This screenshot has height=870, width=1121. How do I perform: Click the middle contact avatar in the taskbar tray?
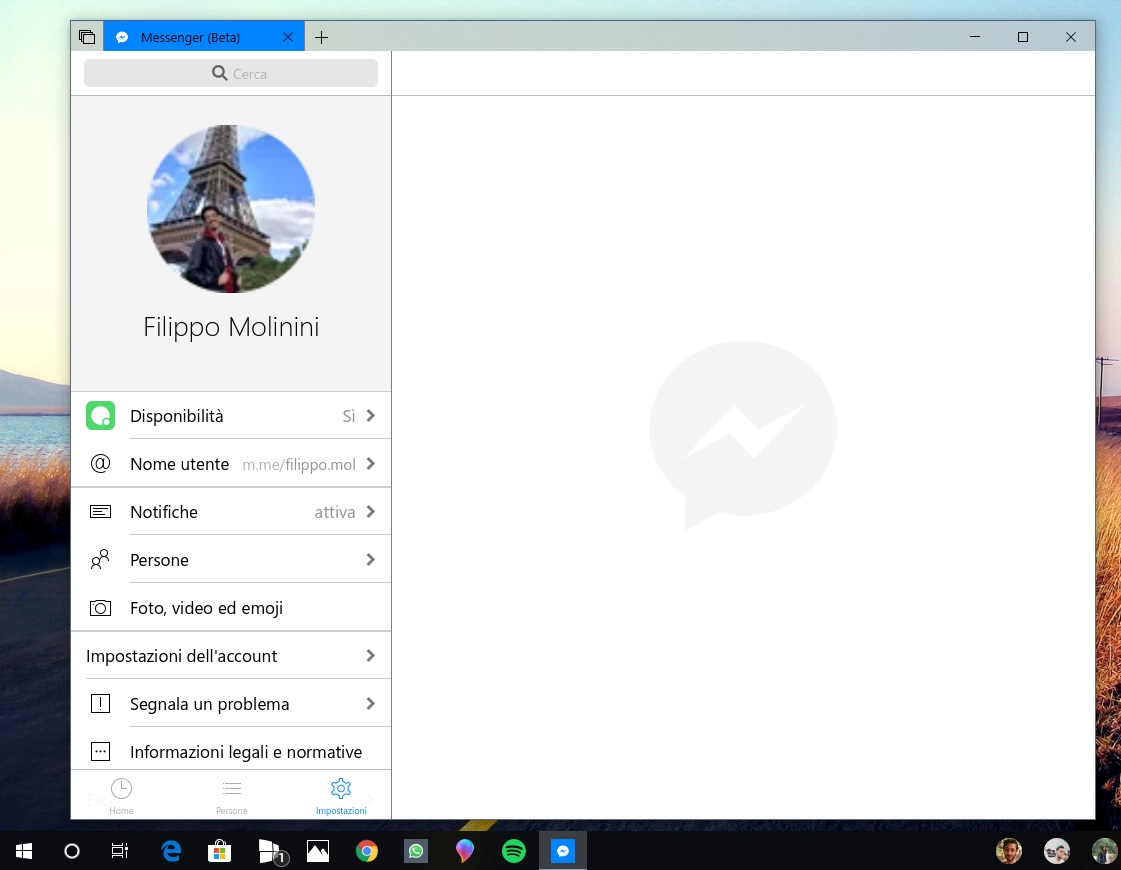coord(1057,851)
